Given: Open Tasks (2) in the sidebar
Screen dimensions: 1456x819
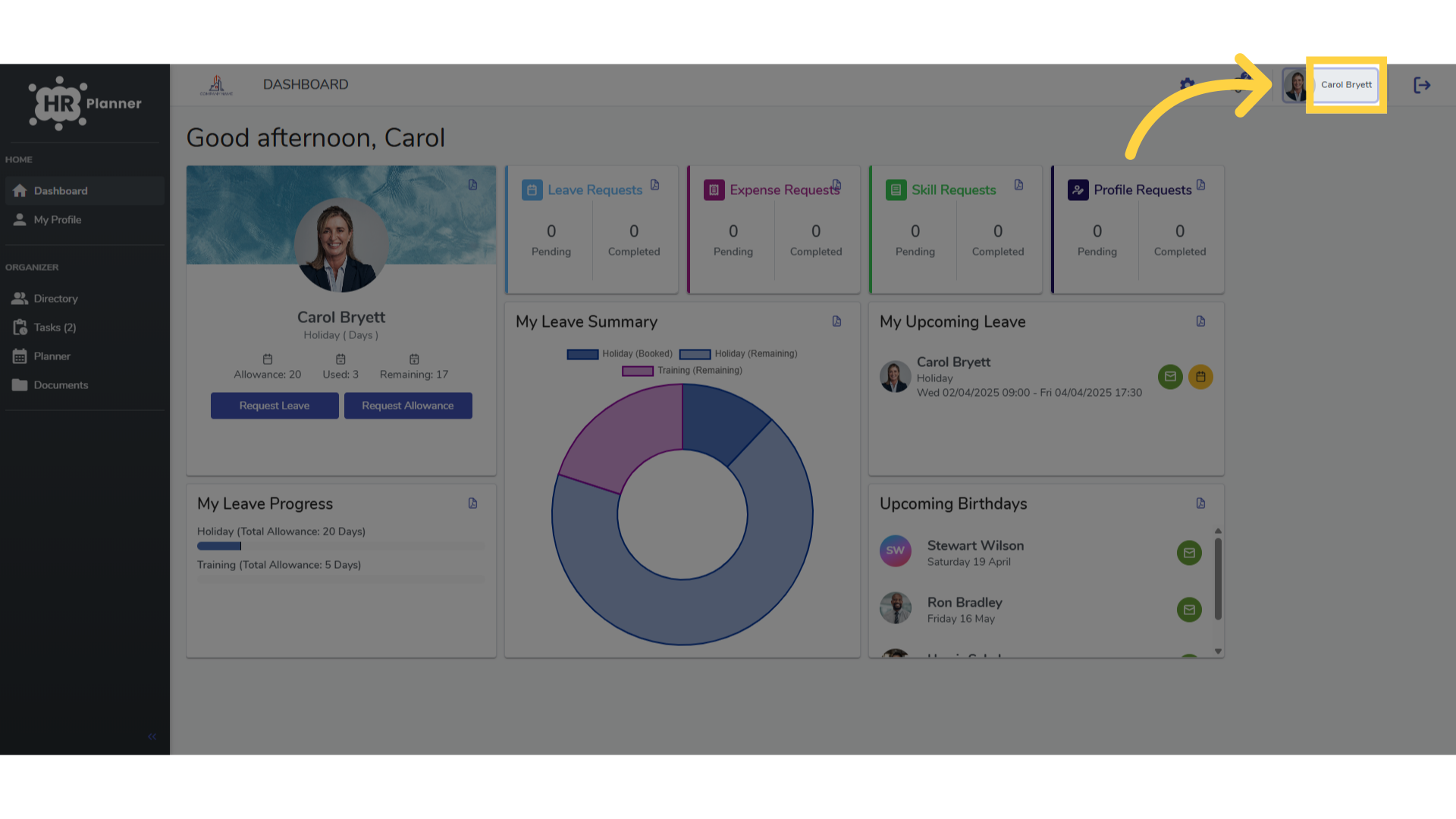Looking at the screenshot, I should tap(85, 328).
